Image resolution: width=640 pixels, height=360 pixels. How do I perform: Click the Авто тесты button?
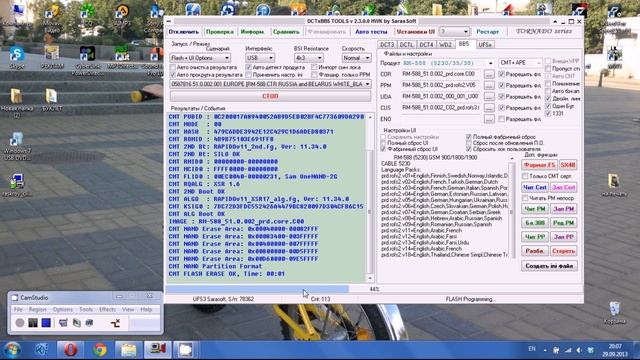pos(371,31)
